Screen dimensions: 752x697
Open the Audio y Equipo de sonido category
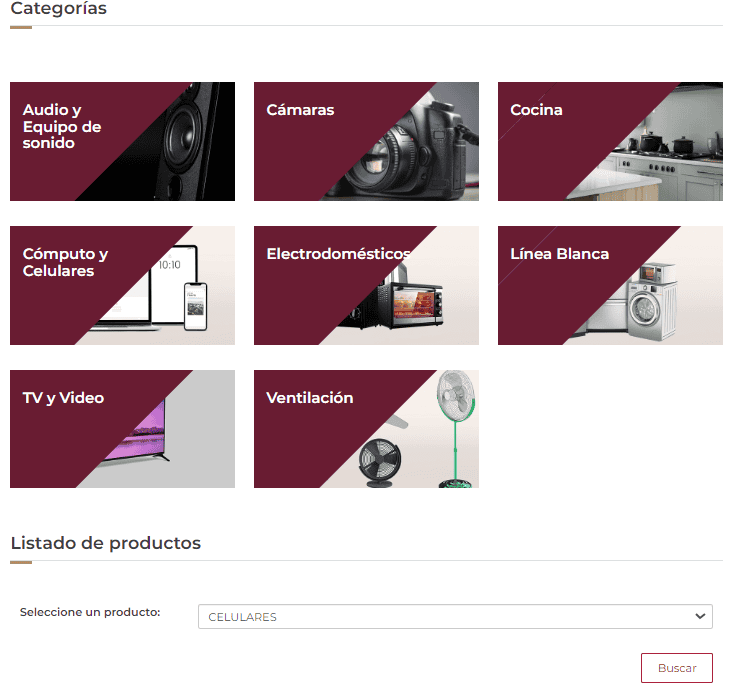click(122, 141)
